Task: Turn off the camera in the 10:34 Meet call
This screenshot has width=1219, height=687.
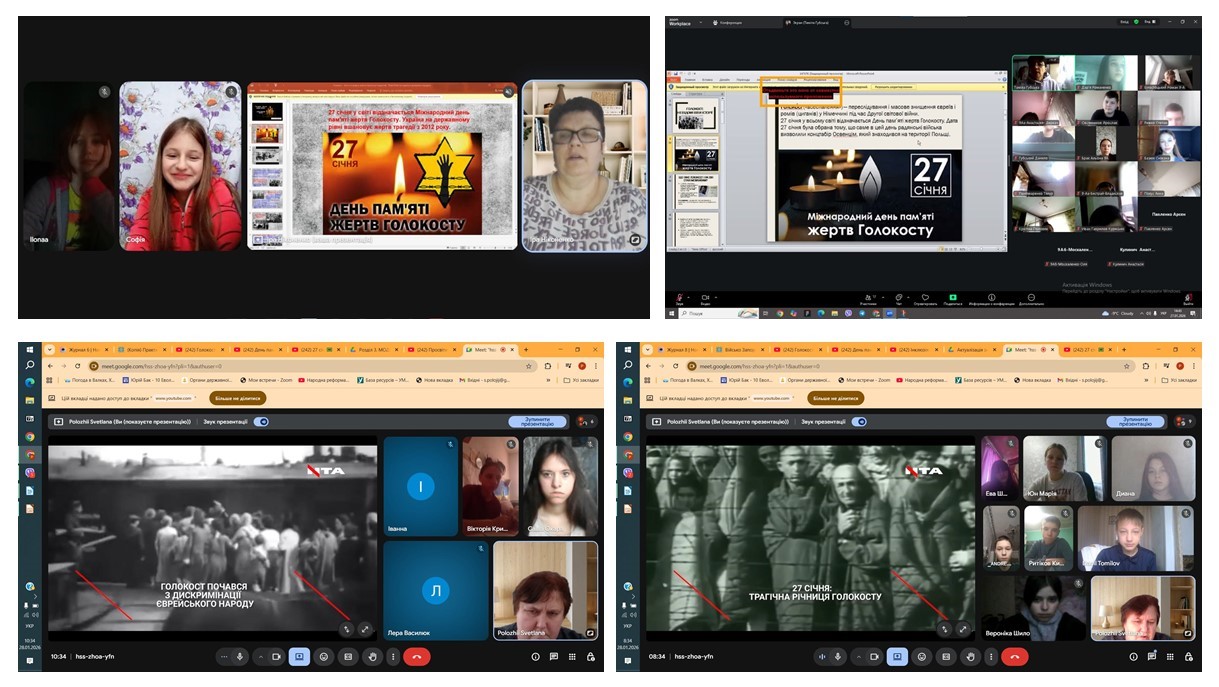Action: [x=276, y=657]
